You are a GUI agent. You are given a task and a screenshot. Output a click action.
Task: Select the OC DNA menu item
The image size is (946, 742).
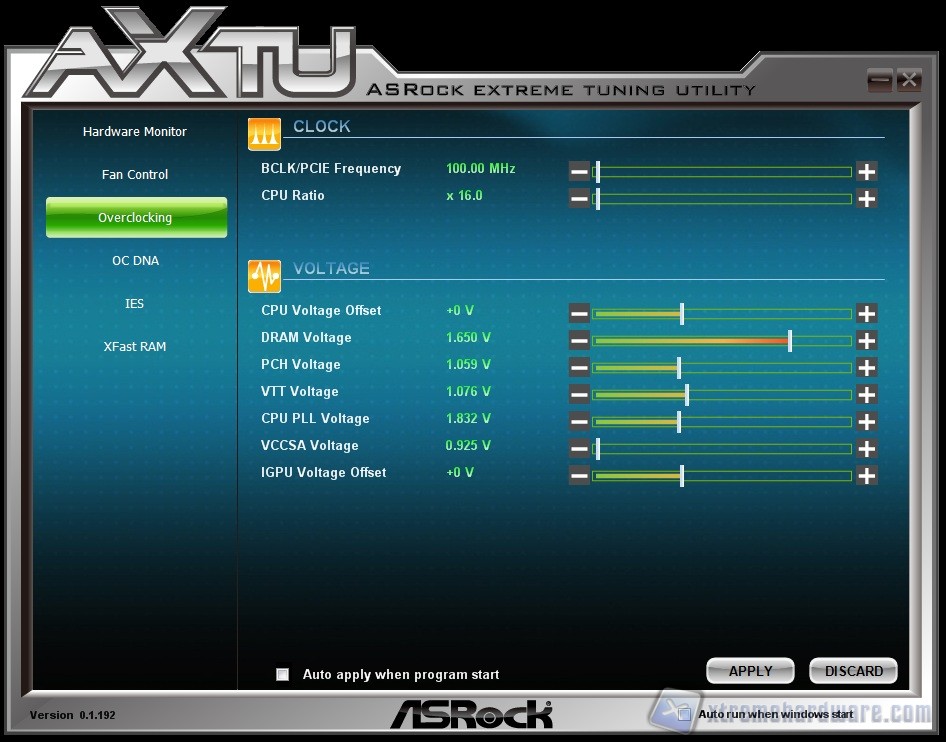[x=135, y=261]
